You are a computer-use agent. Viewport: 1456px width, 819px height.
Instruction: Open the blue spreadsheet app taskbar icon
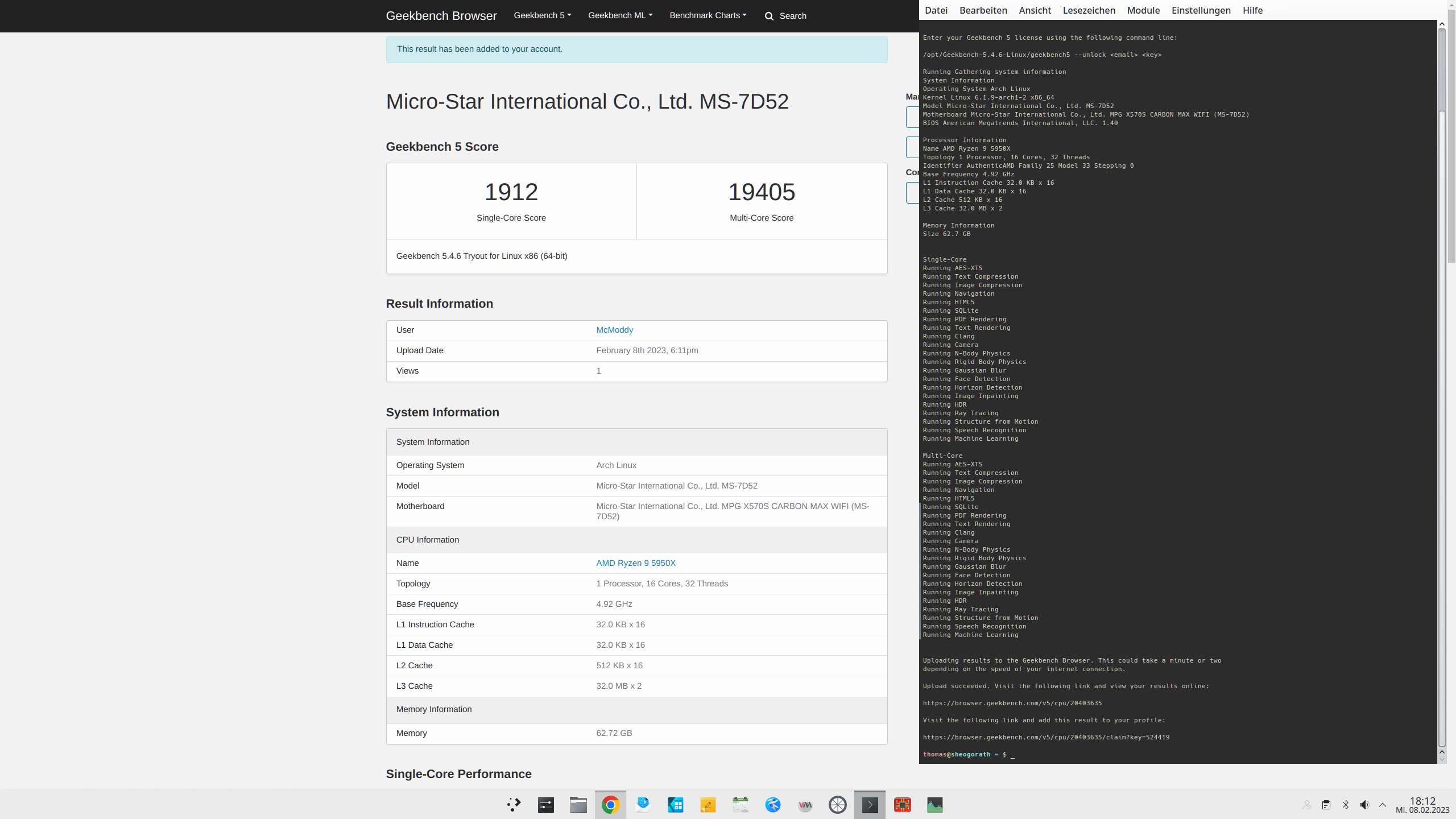[676, 805]
